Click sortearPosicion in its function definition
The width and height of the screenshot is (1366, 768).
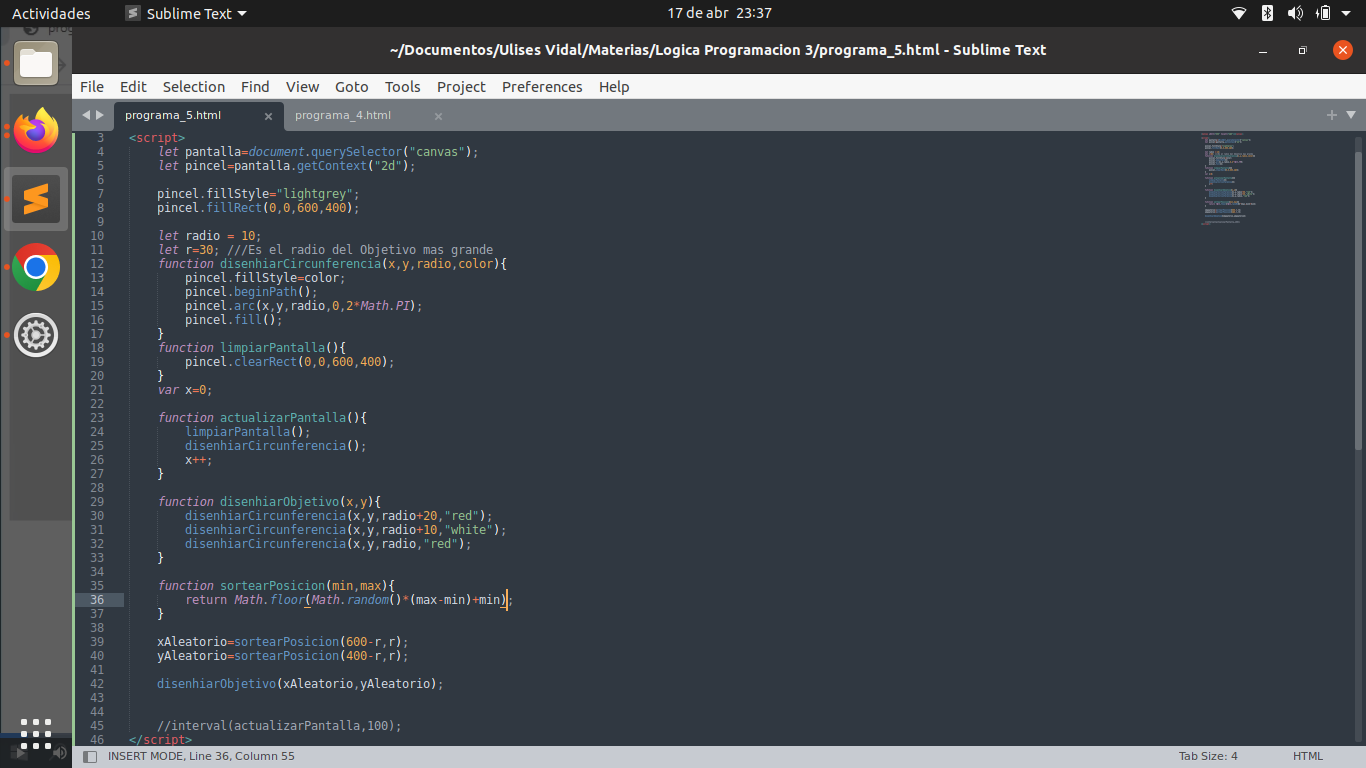coord(273,586)
